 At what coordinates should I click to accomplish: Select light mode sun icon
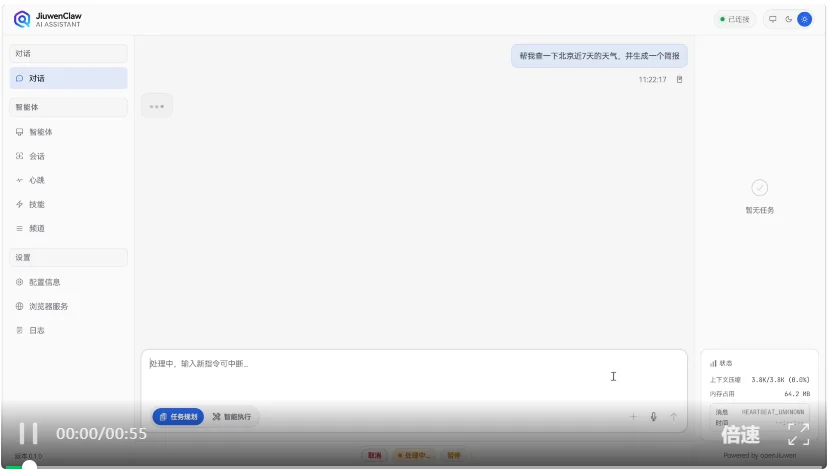point(804,19)
